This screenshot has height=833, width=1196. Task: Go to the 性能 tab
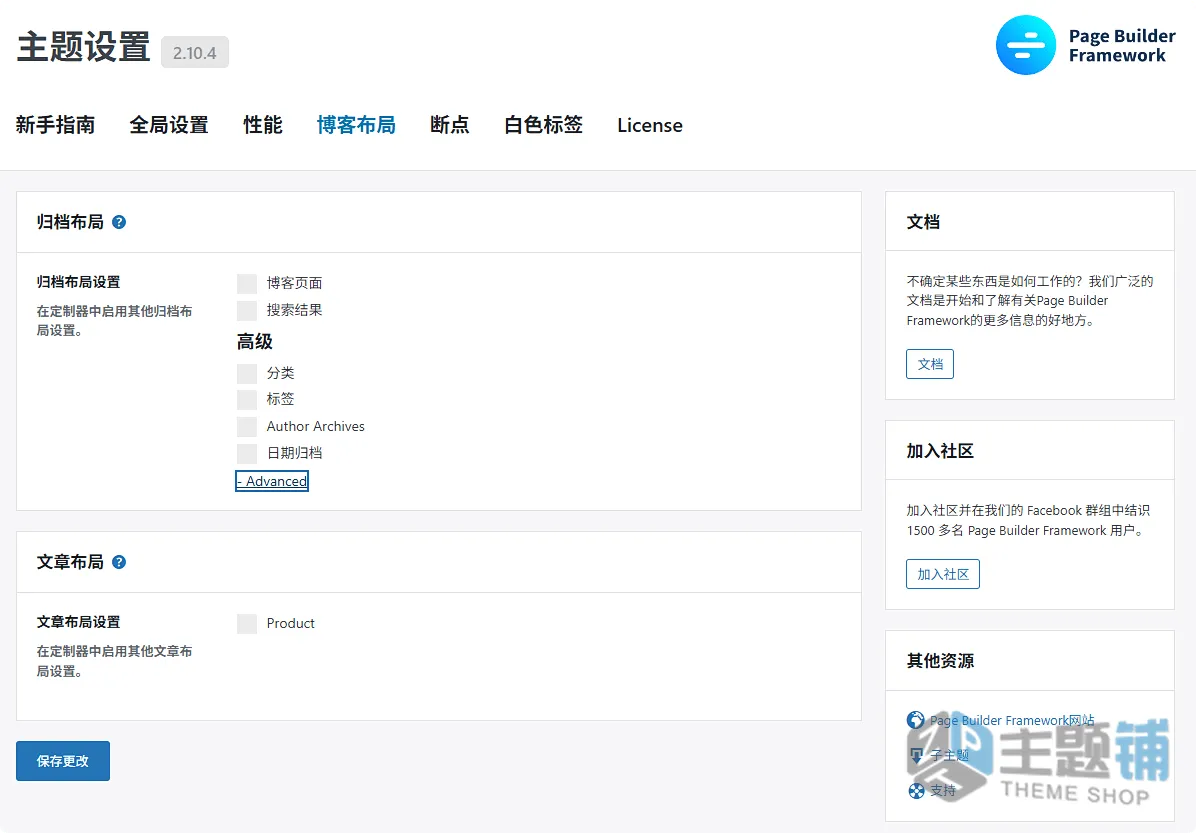click(x=262, y=125)
